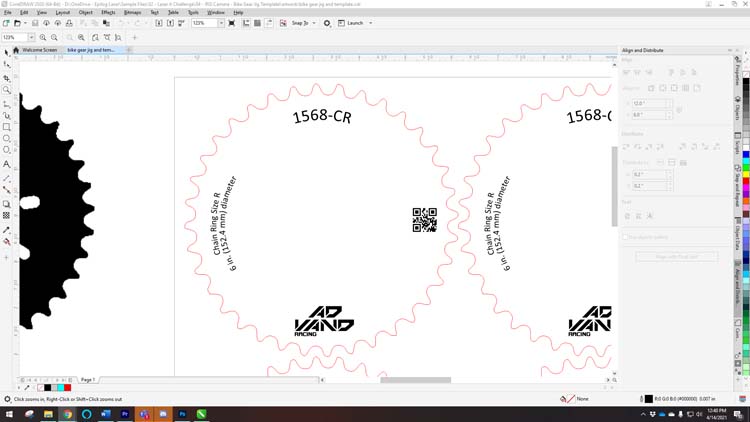This screenshot has height=422, width=750.
Task: Click the new document plus tab button
Action: [129, 50]
